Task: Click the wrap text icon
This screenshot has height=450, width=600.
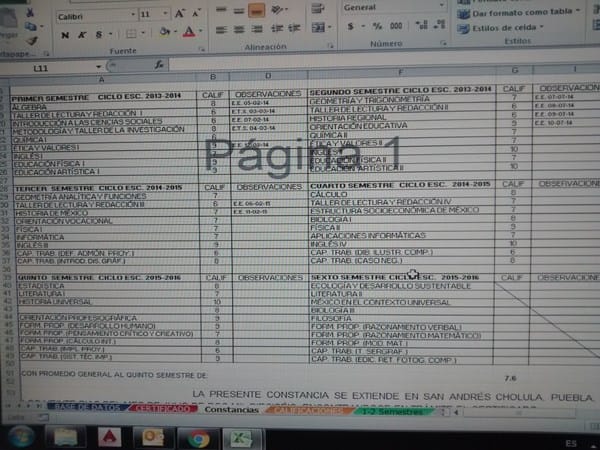Action: pyautogui.click(x=318, y=8)
